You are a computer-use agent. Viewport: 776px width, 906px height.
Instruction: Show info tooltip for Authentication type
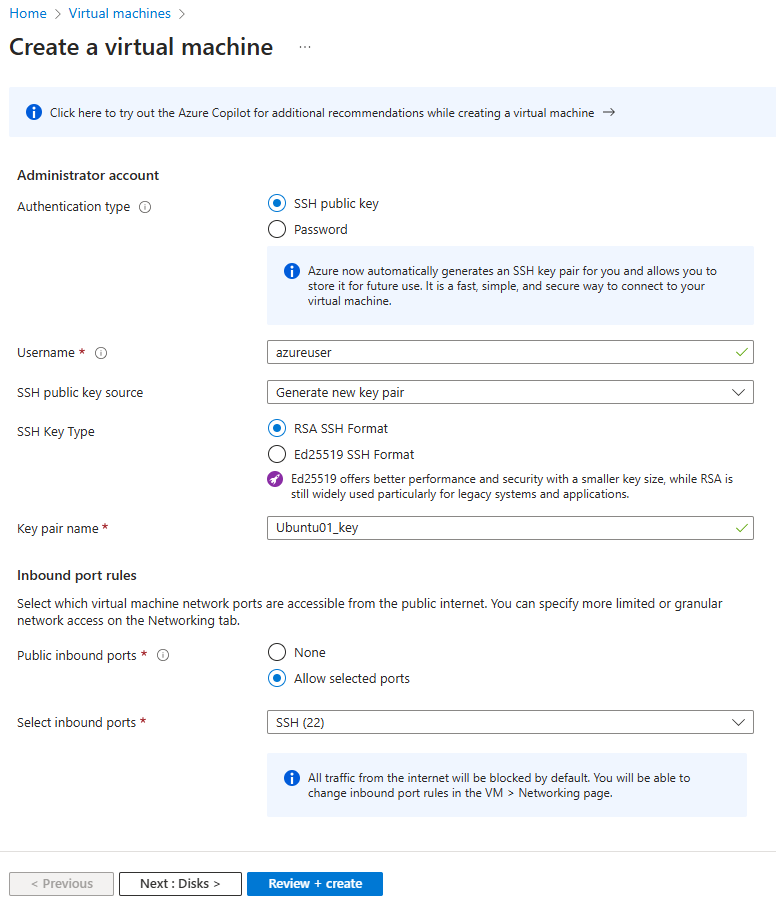145,207
